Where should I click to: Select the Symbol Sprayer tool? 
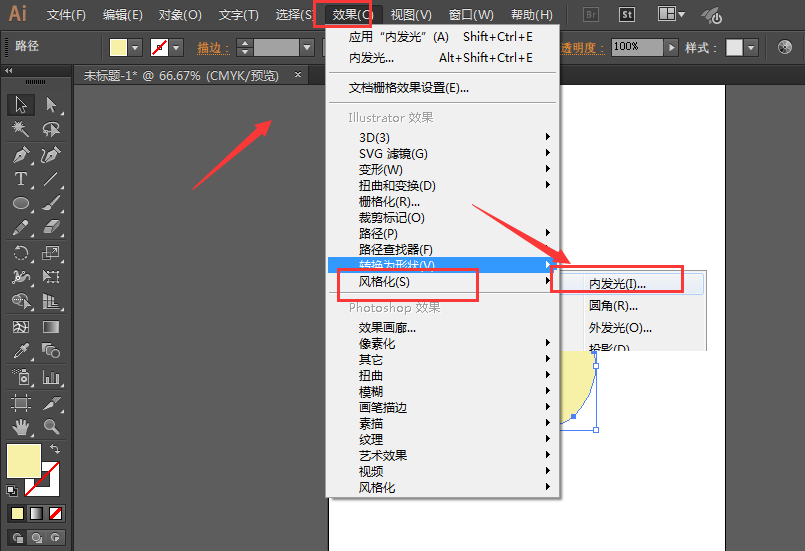coord(21,377)
